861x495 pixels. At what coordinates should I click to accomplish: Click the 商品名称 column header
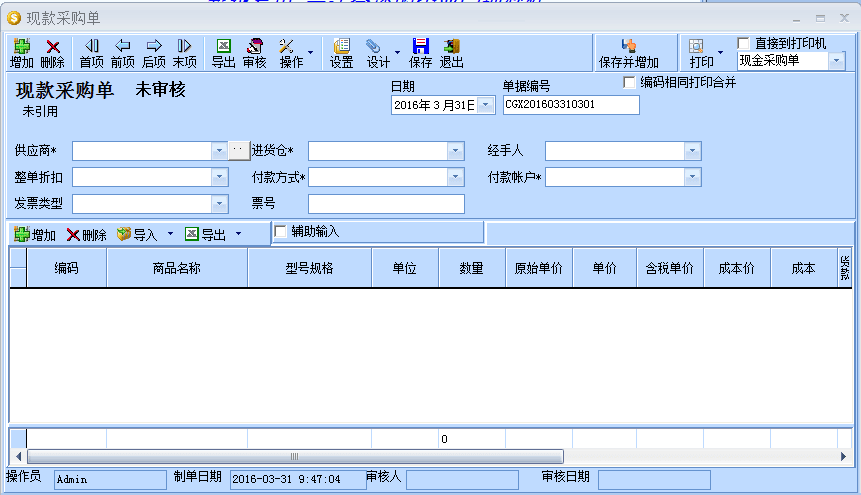pos(177,268)
